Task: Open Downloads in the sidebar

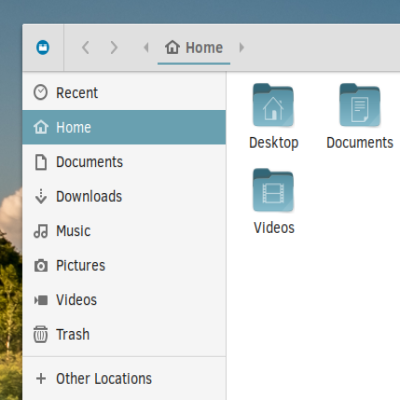Action: click(124, 196)
